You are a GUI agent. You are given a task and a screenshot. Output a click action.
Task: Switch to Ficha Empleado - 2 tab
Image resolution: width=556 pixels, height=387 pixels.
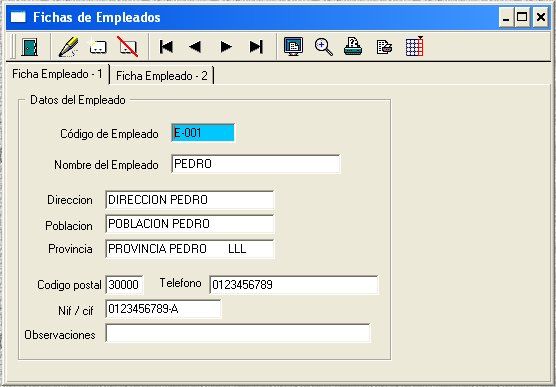tap(162, 75)
